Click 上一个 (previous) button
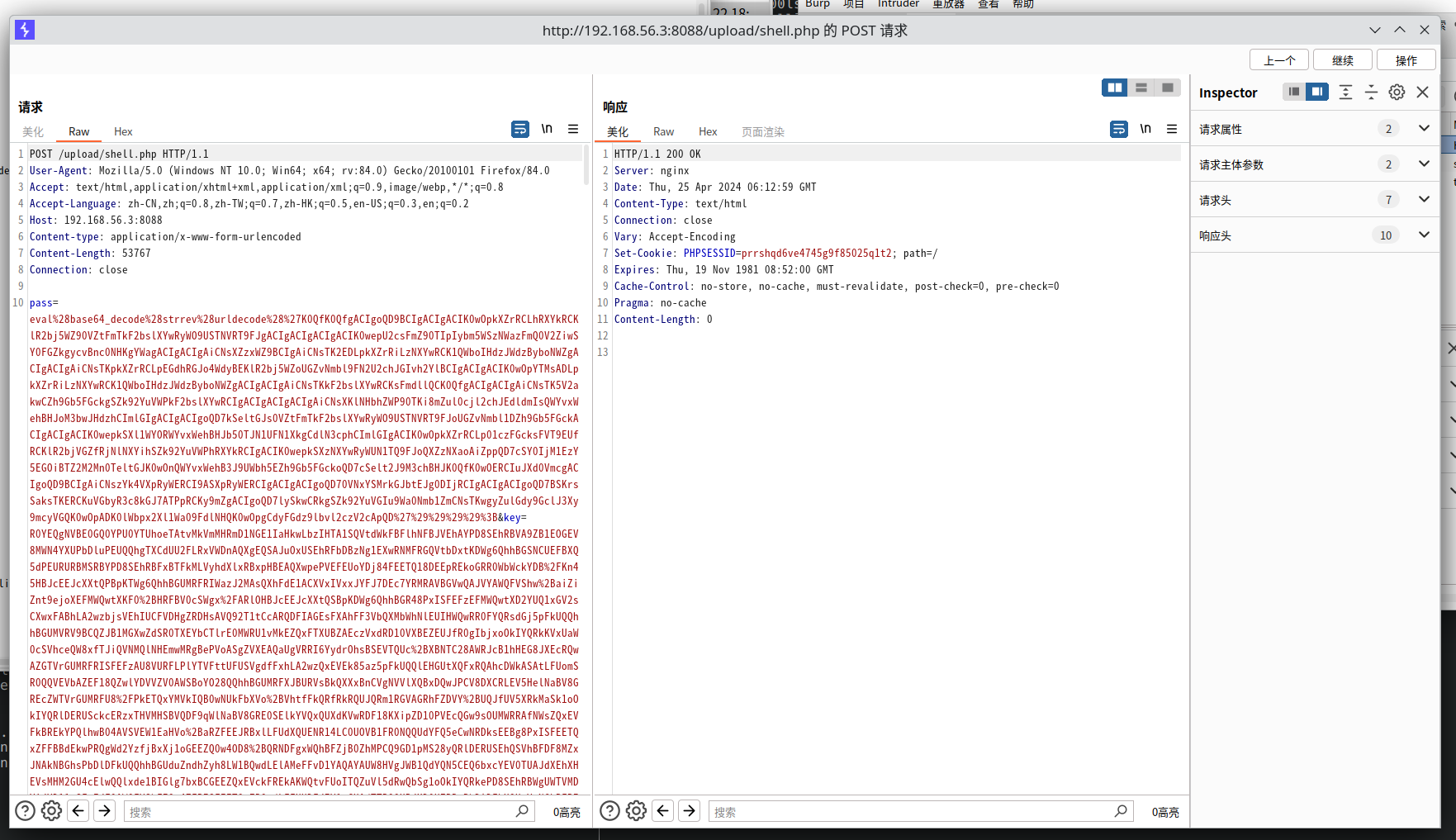 coord(1279,60)
